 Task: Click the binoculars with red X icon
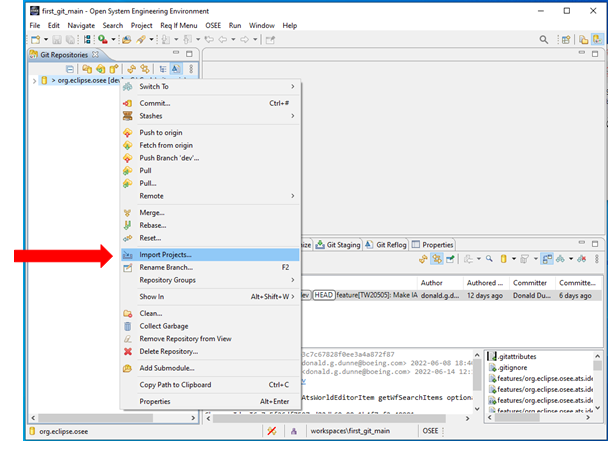click(x=582, y=259)
